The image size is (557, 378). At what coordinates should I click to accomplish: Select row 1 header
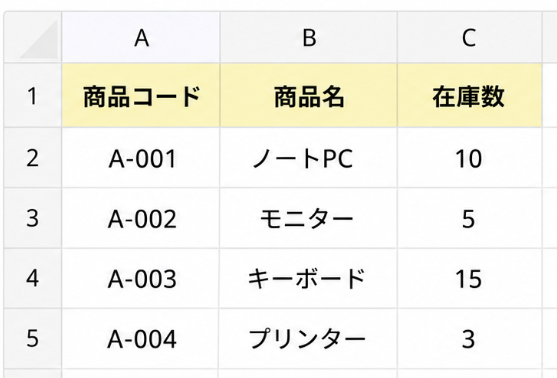pos(33,96)
